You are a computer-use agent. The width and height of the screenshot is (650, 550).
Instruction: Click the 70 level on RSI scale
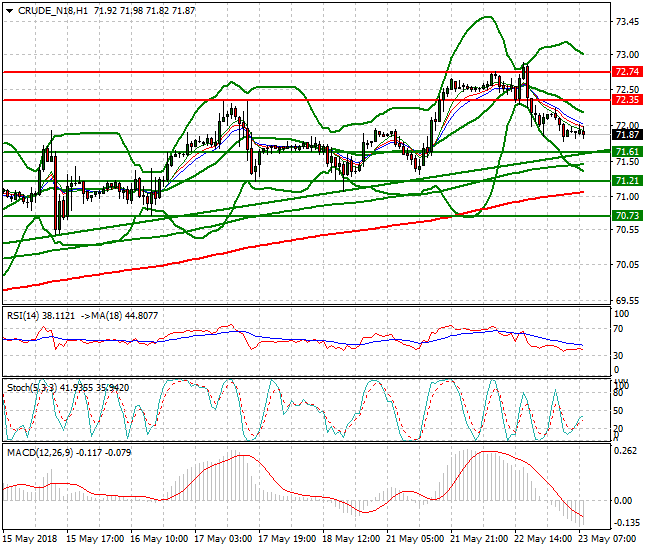(618, 329)
